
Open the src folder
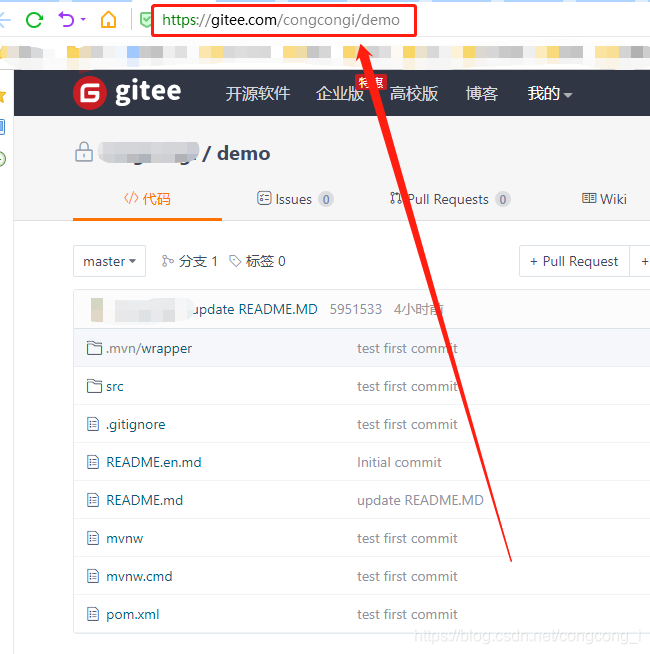(115, 387)
